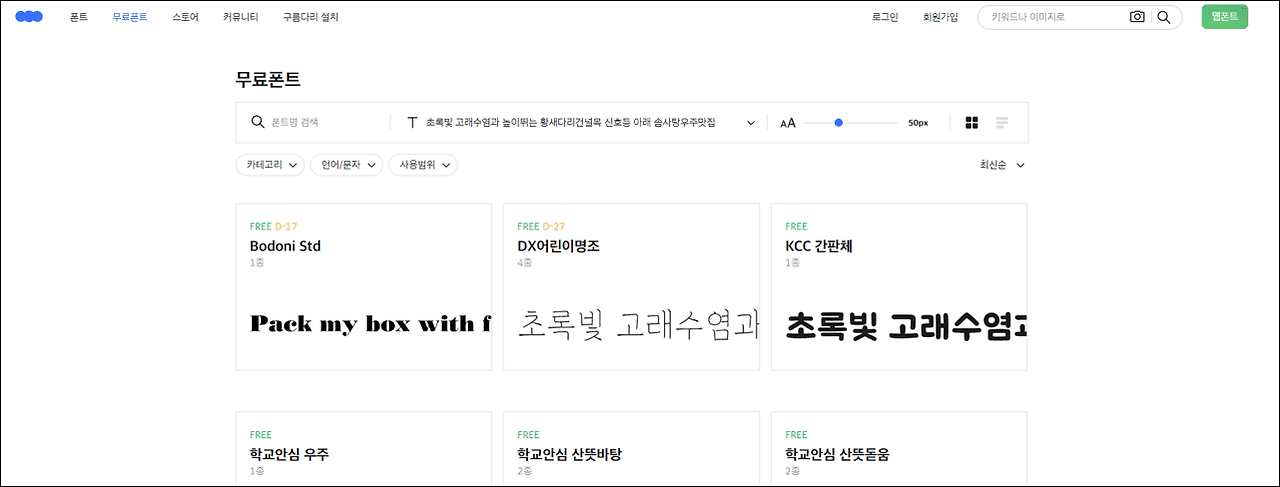Click the T preview text icon
The height and width of the screenshot is (487, 1280).
[x=411, y=123]
